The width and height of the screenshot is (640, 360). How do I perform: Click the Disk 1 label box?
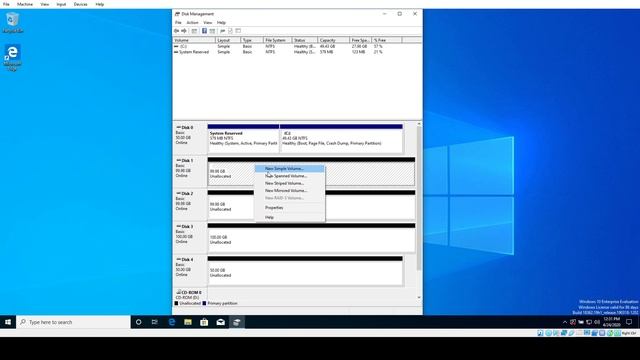pyautogui.click(x=190, y=171)
